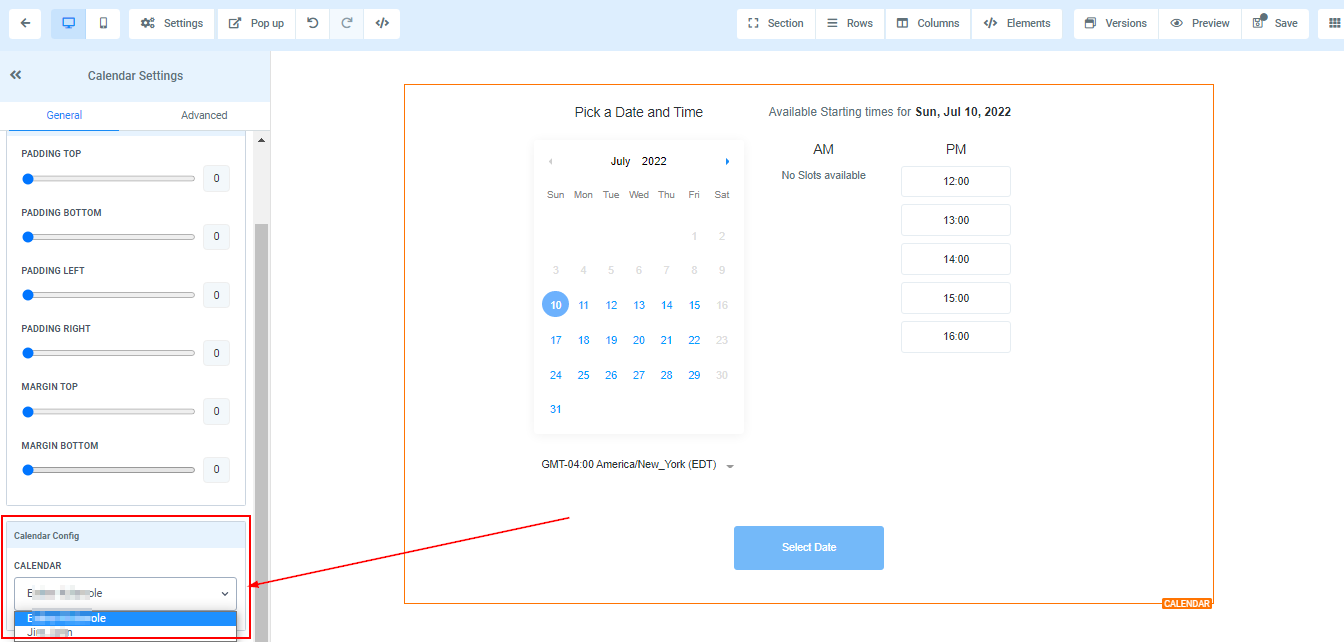Image resolution: width=1344 pixels, height=642 pixels.
Task: Click the undo icon
Action: point(313,23)
